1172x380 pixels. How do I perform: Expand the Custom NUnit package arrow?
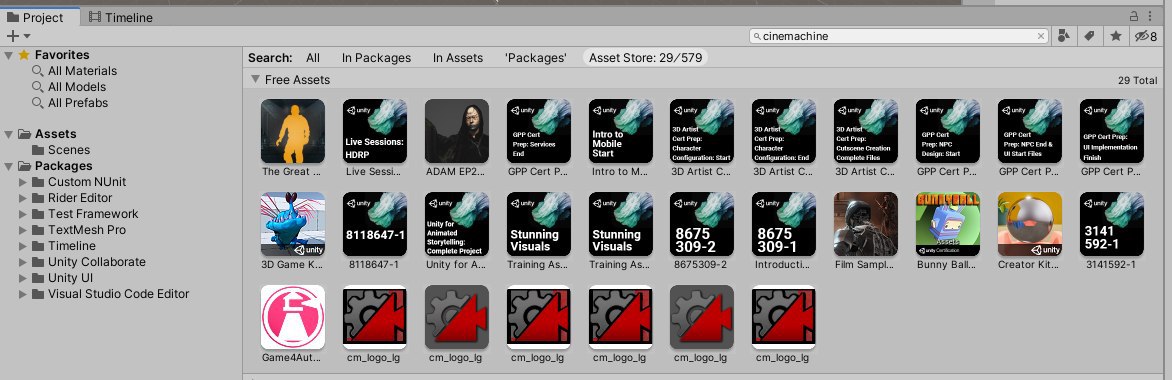tap(22, 182)
